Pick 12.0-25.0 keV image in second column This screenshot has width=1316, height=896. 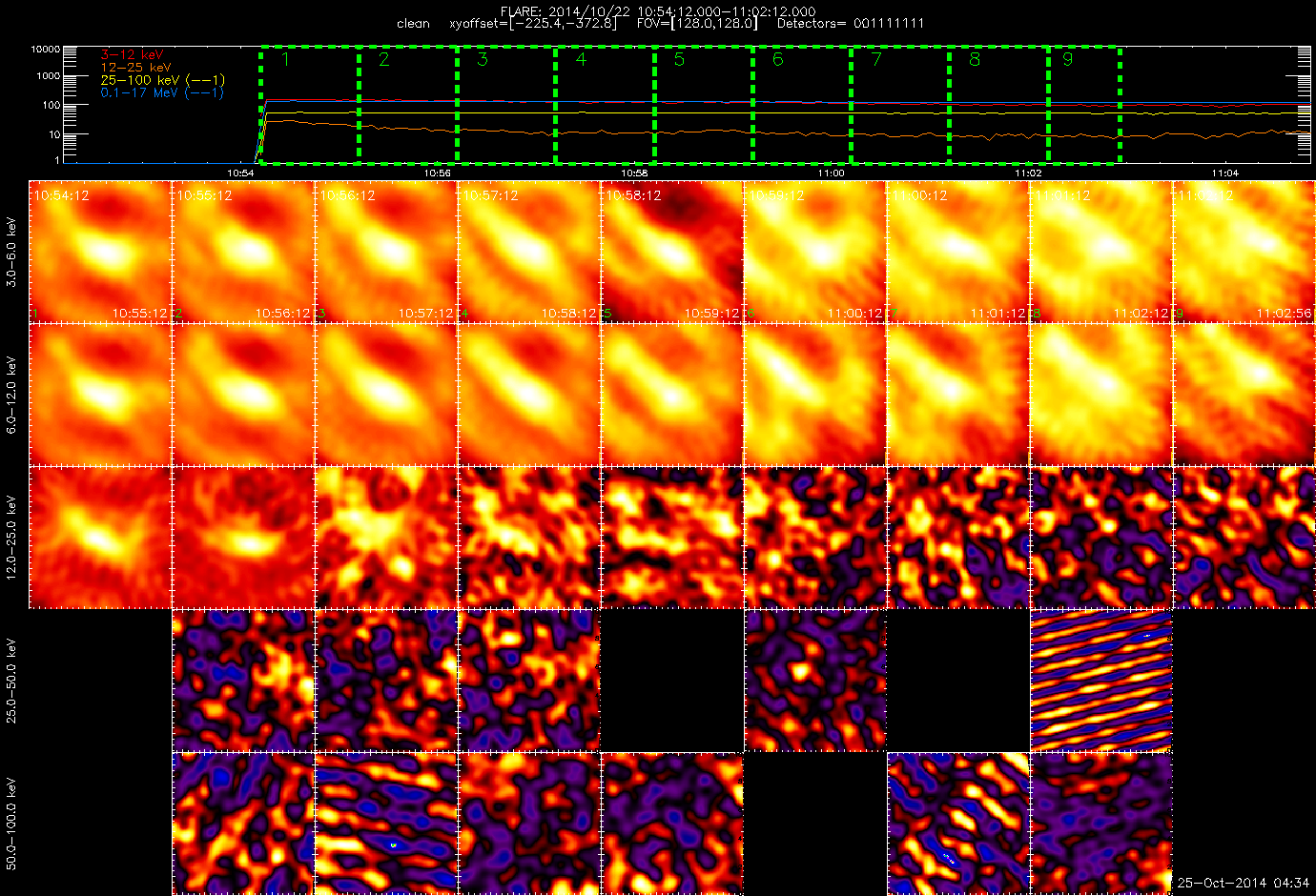coord(243,537)
